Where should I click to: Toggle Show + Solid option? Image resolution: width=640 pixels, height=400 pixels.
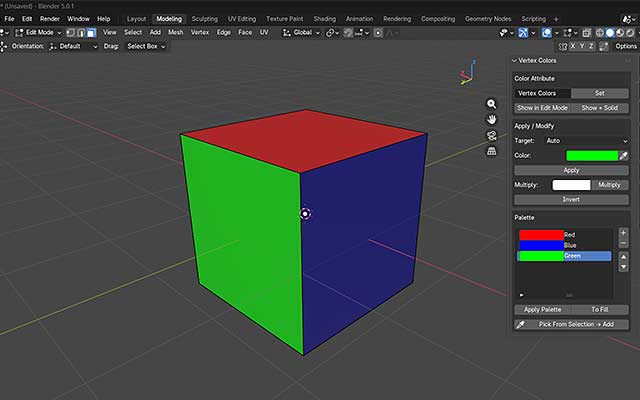tap(600, 108)
